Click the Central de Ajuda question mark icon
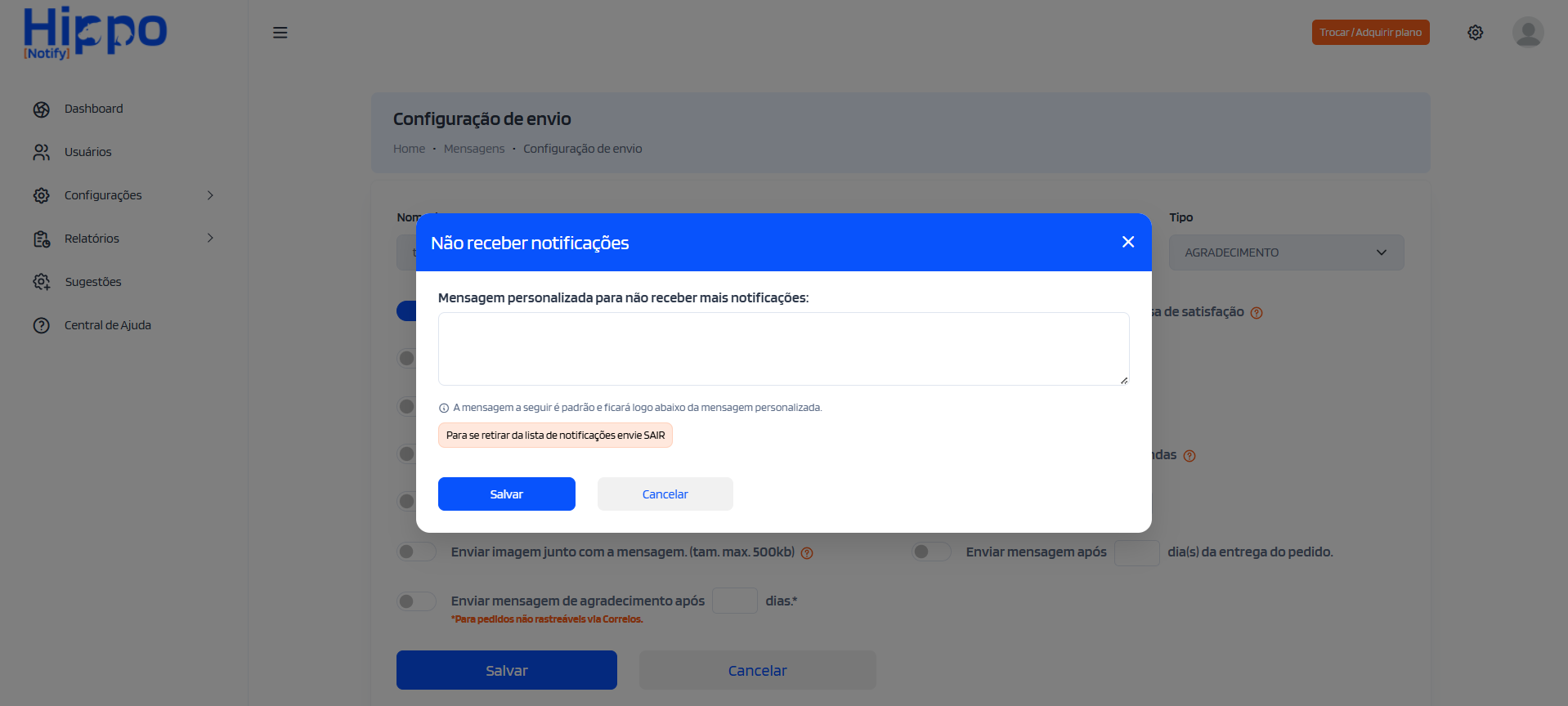Image resolution: width=1568 pixels, height=706 pixels. [x=41, y=325]
